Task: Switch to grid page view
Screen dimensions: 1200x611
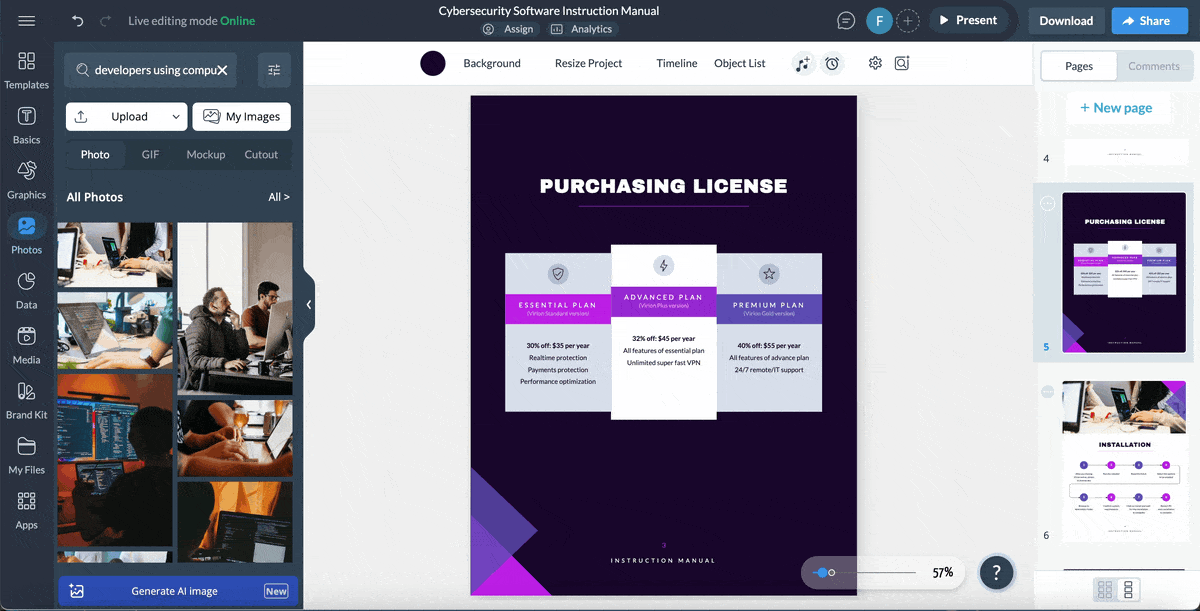Action: 1105,589
